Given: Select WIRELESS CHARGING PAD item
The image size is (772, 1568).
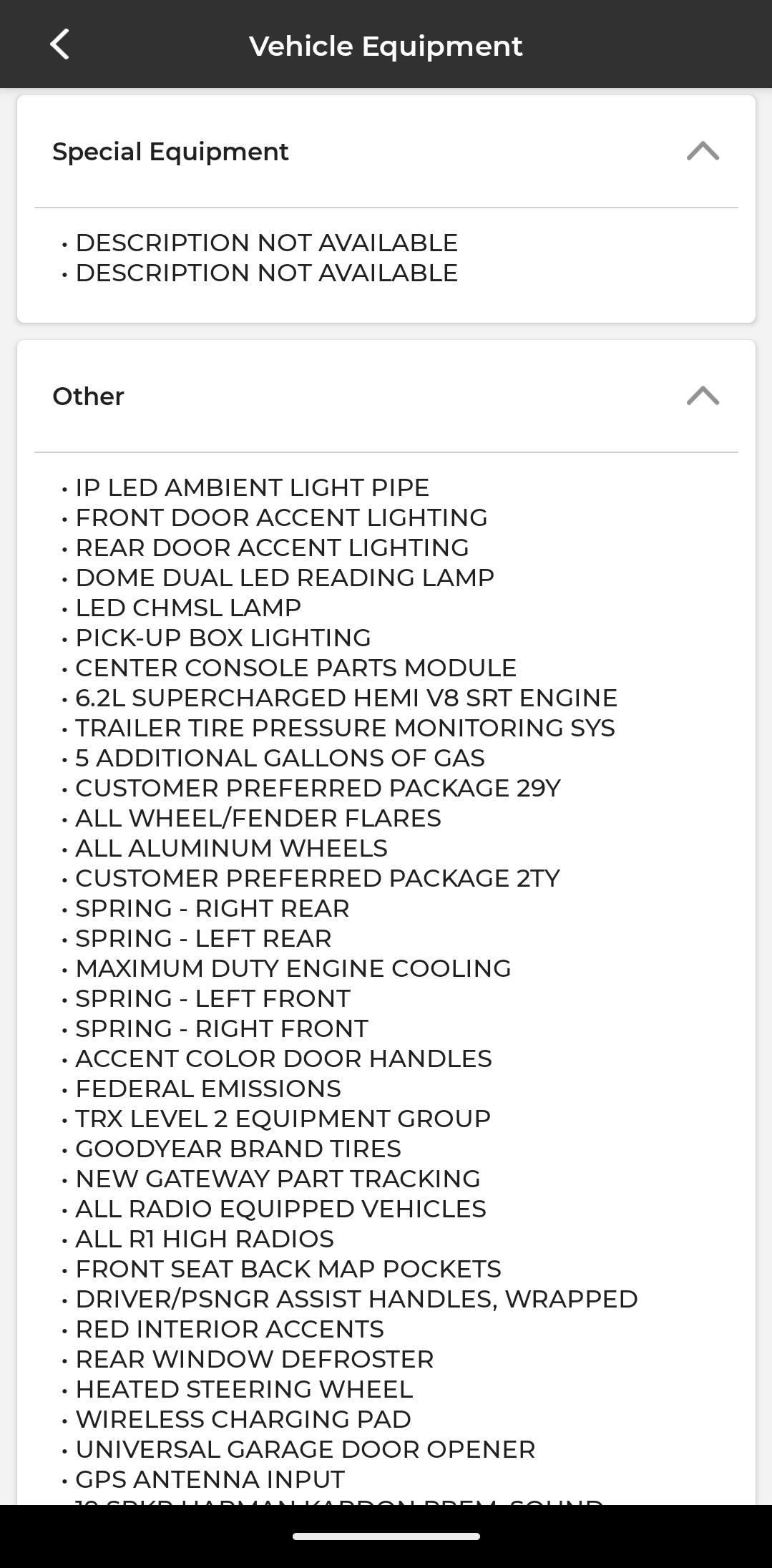Looking at the screenshot, I should pos(243,1420).
